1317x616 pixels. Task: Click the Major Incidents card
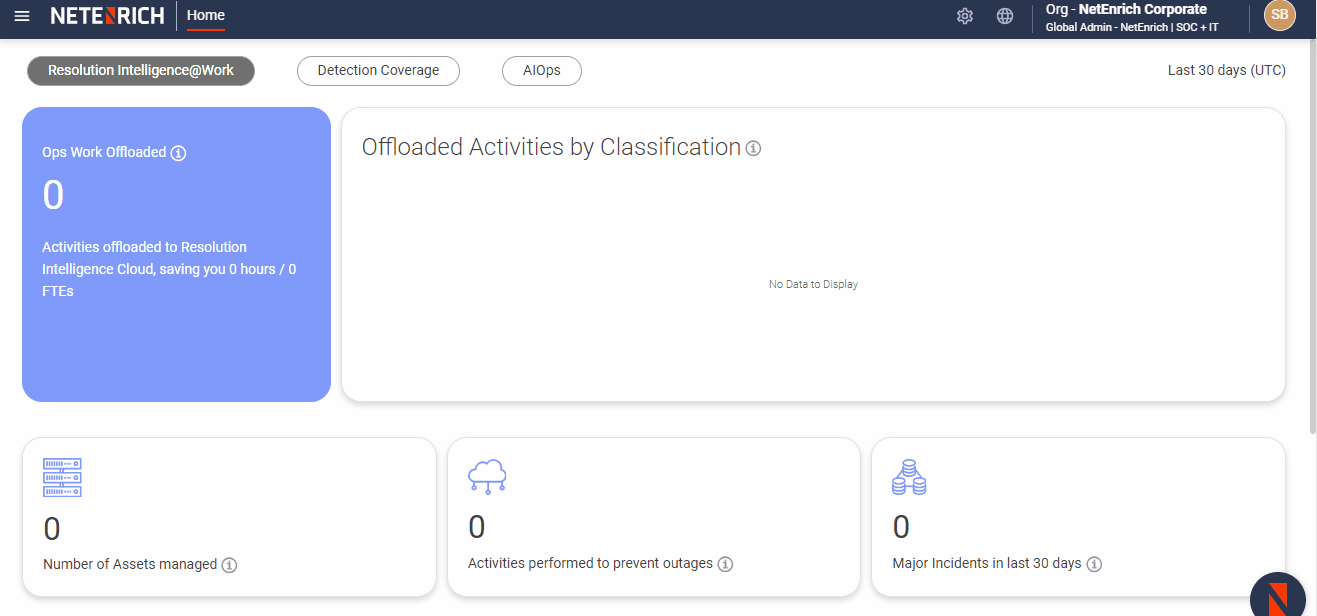pyautogui.click(x=1078, y=517)
